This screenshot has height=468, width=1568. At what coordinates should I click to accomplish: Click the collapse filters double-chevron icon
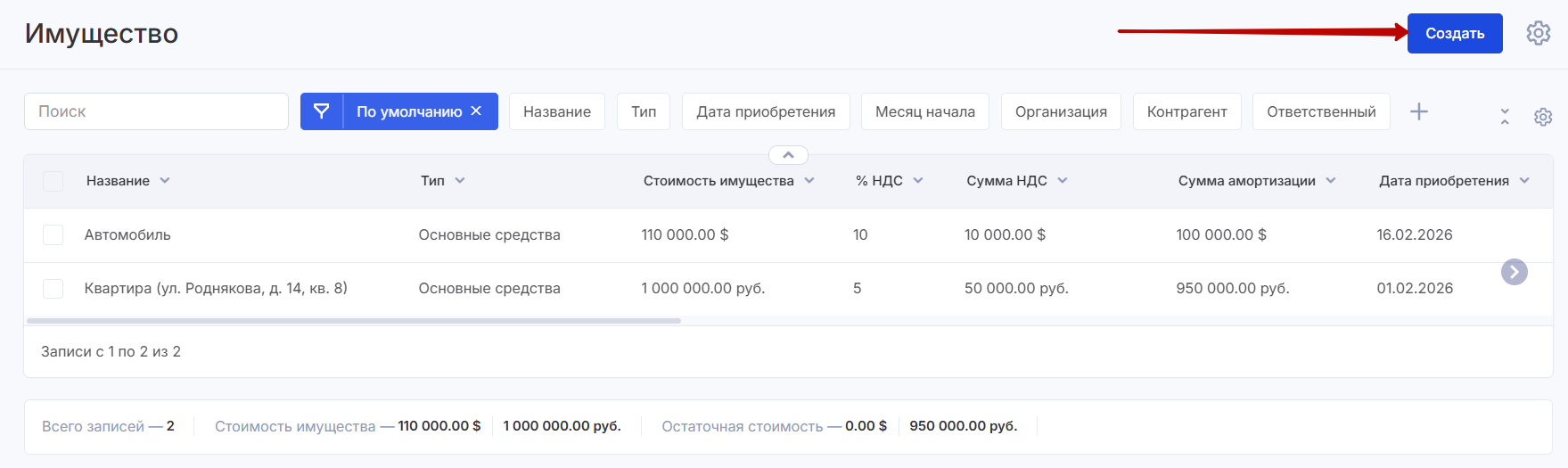click(1505, 116)
